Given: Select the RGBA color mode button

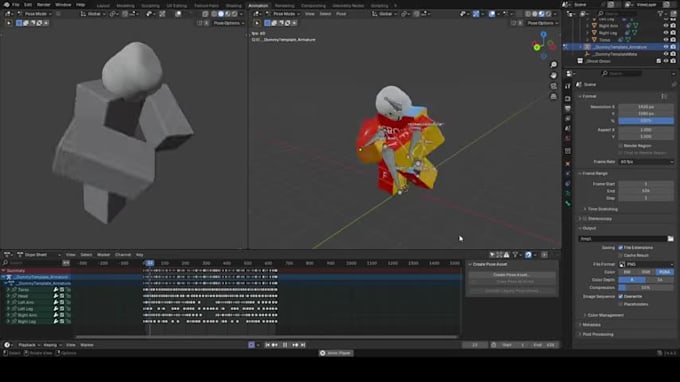Looking at the screenshot, I should (x=664, y=272).
